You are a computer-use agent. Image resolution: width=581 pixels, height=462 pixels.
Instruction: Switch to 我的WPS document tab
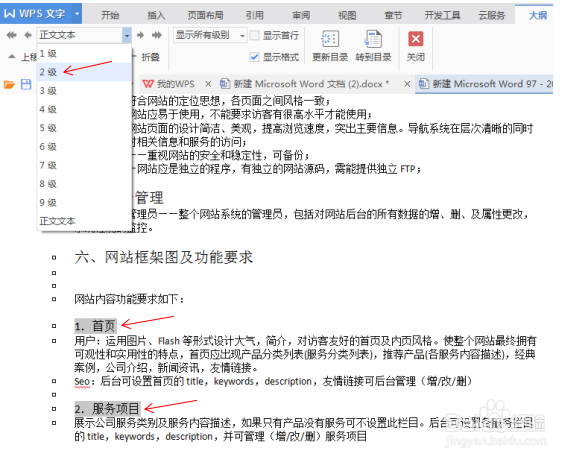pyautogui.click(x=169, y=84)
